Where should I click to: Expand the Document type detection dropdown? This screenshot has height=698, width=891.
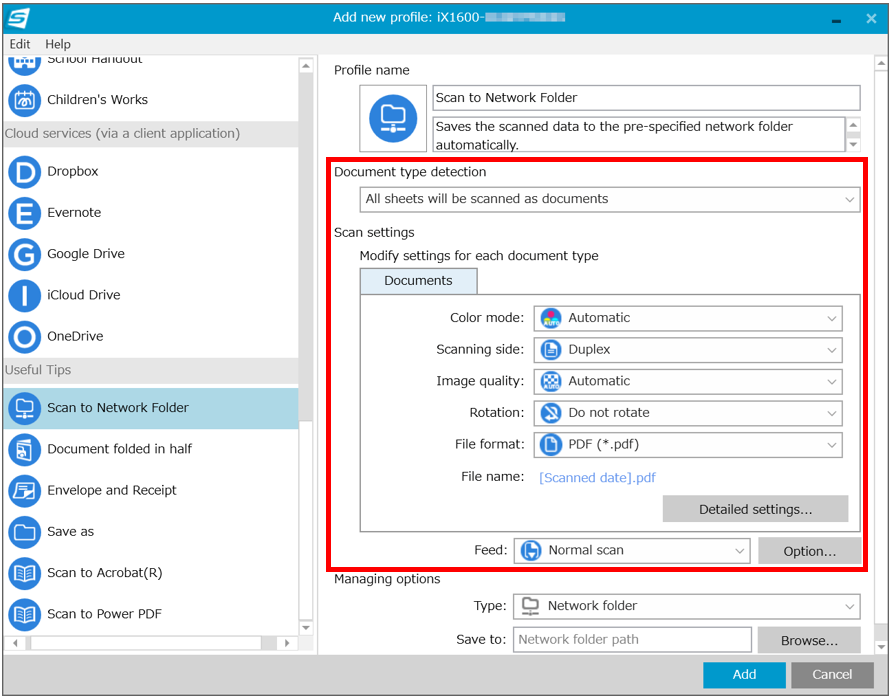[x=609, y=199]
